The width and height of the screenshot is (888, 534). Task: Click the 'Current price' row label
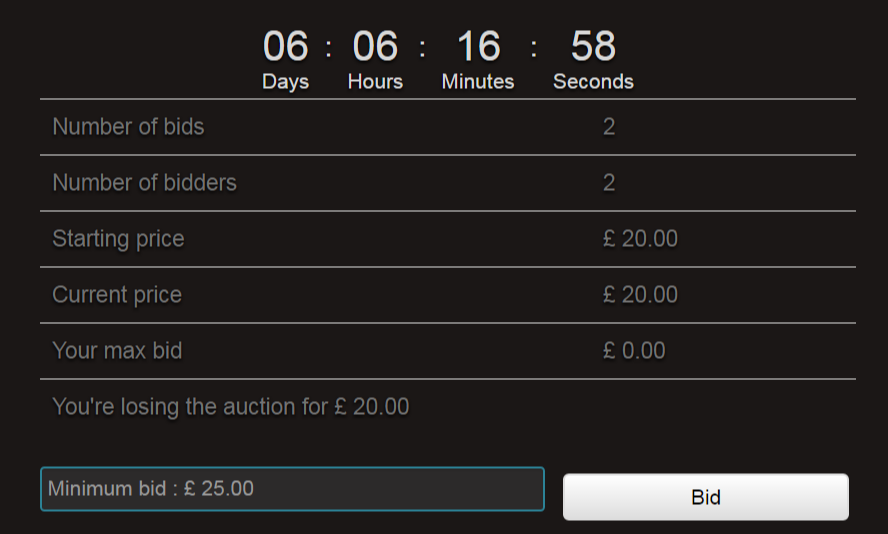[x=117, y=295]
